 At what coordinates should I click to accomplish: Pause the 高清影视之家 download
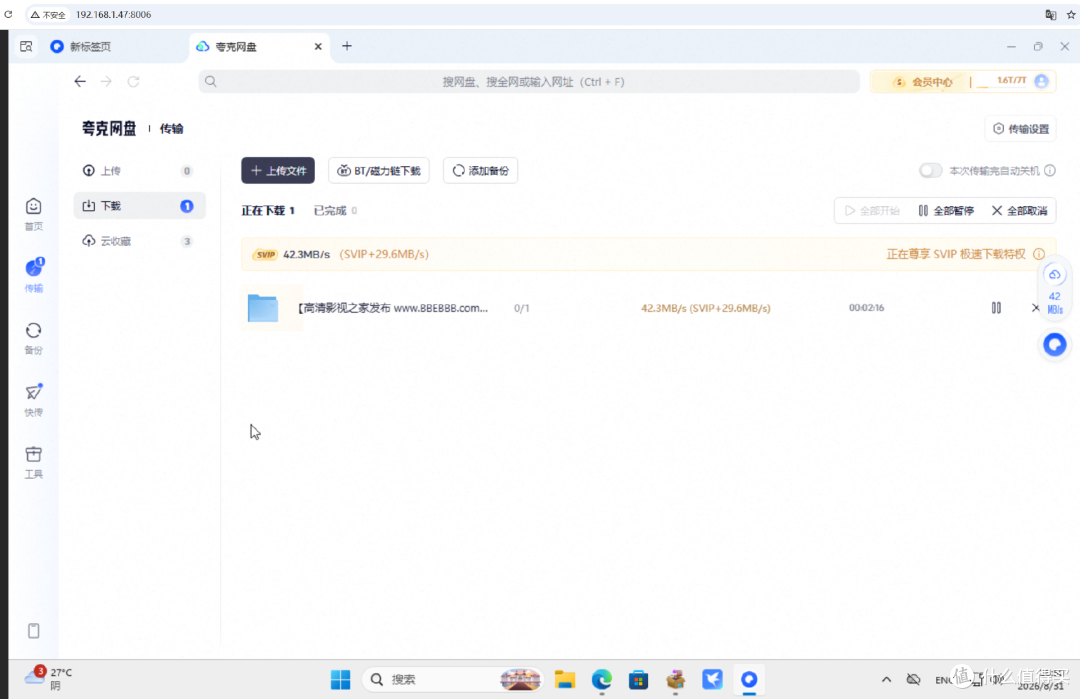pyautogui.click(x=996, y=308)
